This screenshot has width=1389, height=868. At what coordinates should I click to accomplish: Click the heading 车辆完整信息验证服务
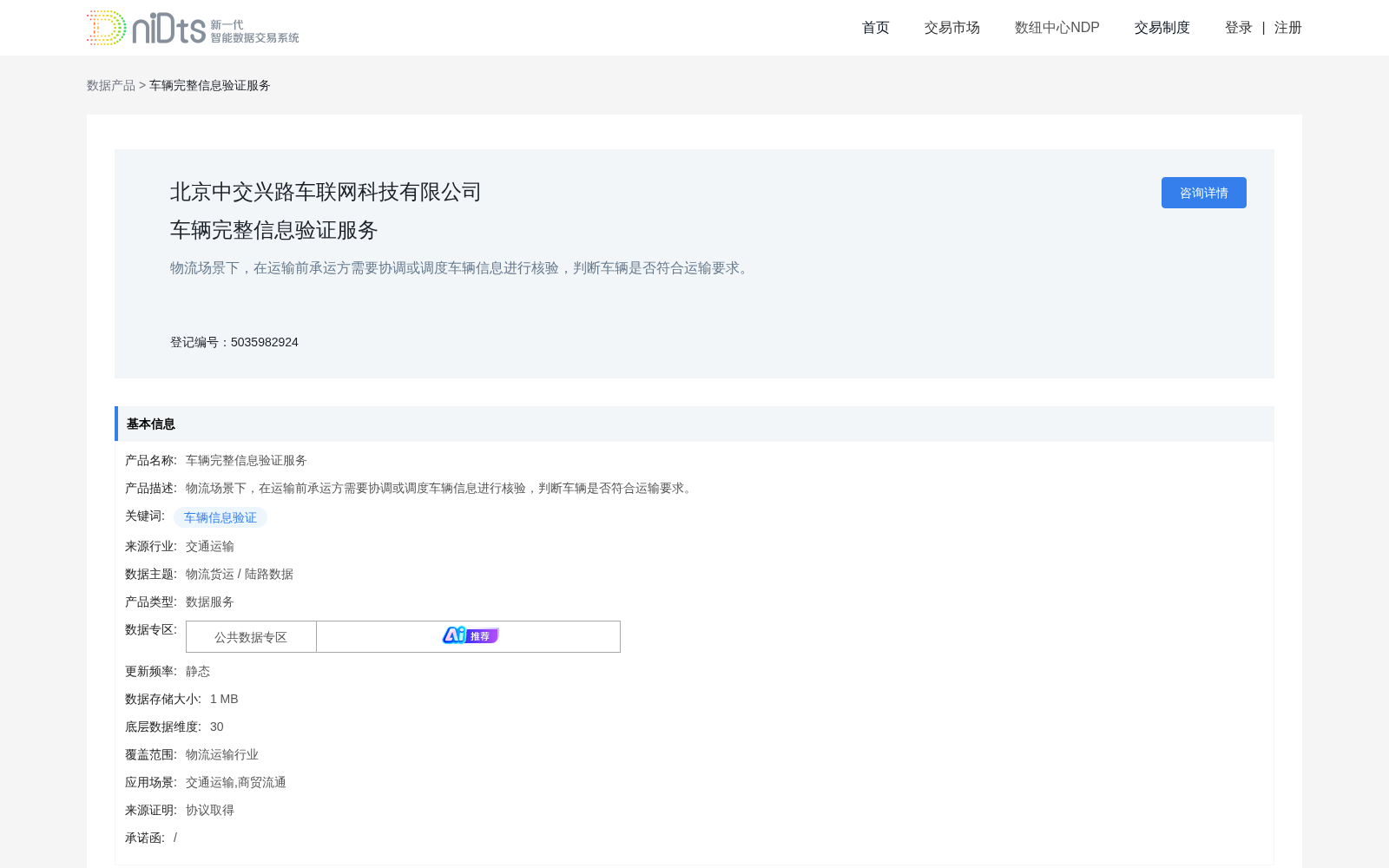(274, 230)
